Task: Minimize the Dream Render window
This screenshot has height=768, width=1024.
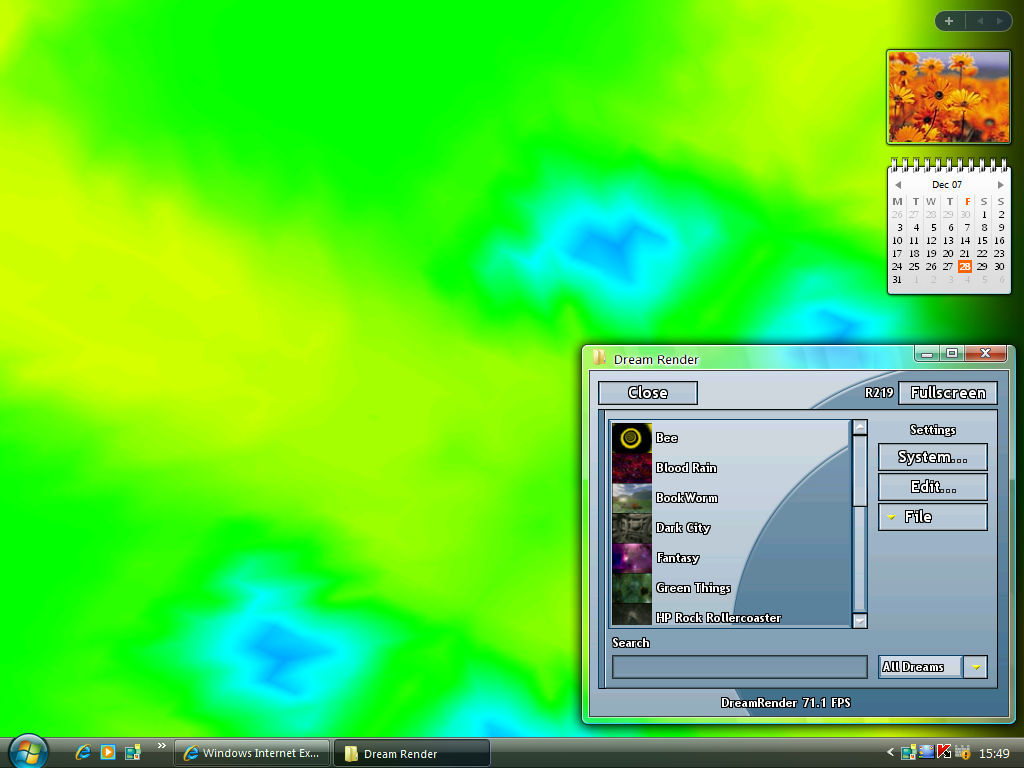Action: (927, 353)
